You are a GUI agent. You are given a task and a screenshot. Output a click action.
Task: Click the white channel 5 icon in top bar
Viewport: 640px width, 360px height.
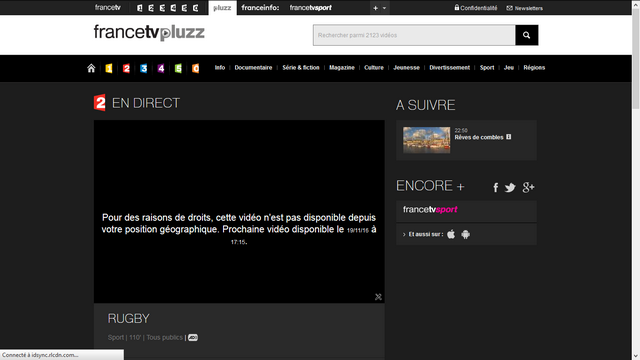tap(184, 8)
